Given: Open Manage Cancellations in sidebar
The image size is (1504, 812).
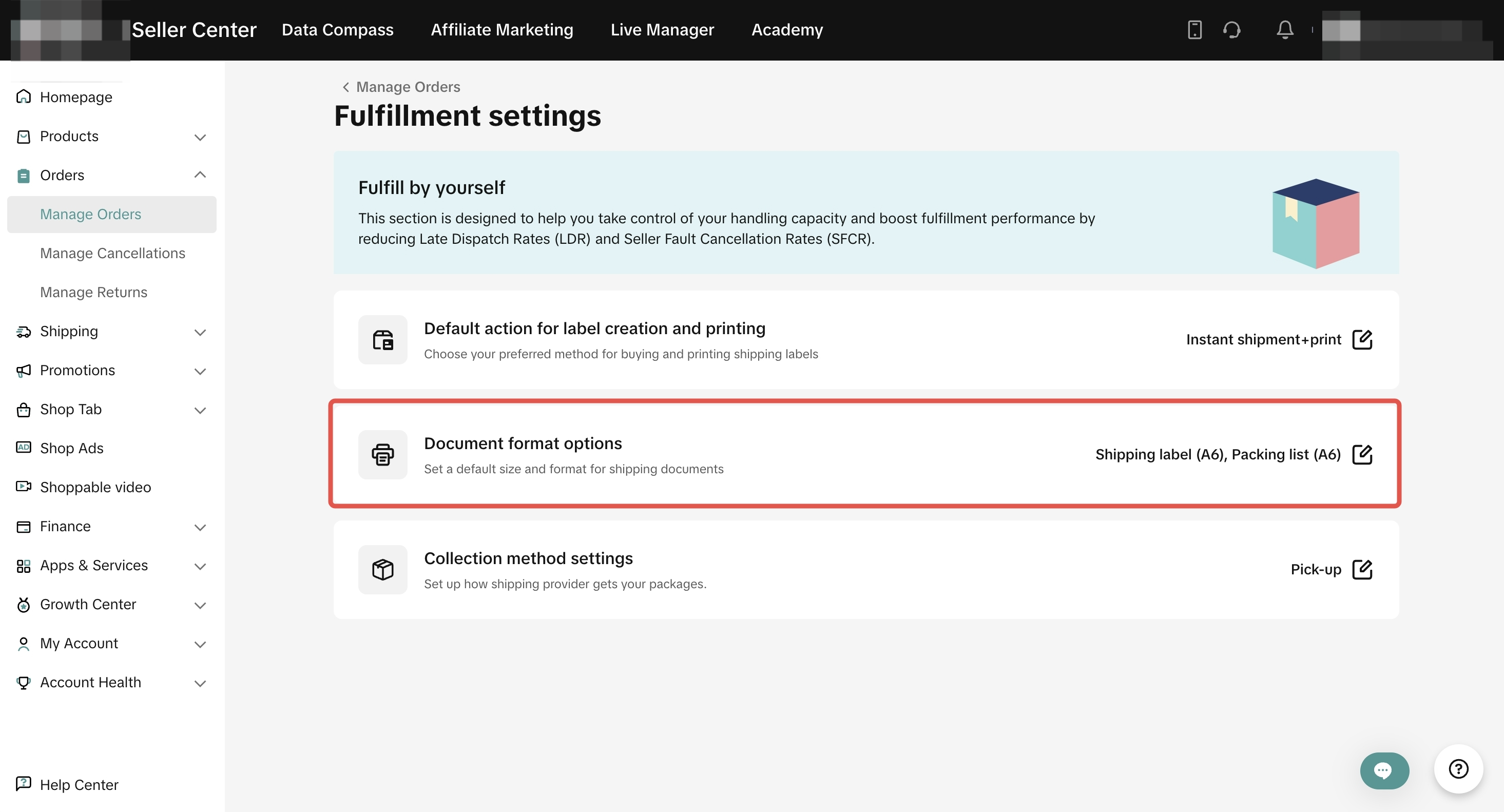Looking at the screenshot, I should click(113, 254).
